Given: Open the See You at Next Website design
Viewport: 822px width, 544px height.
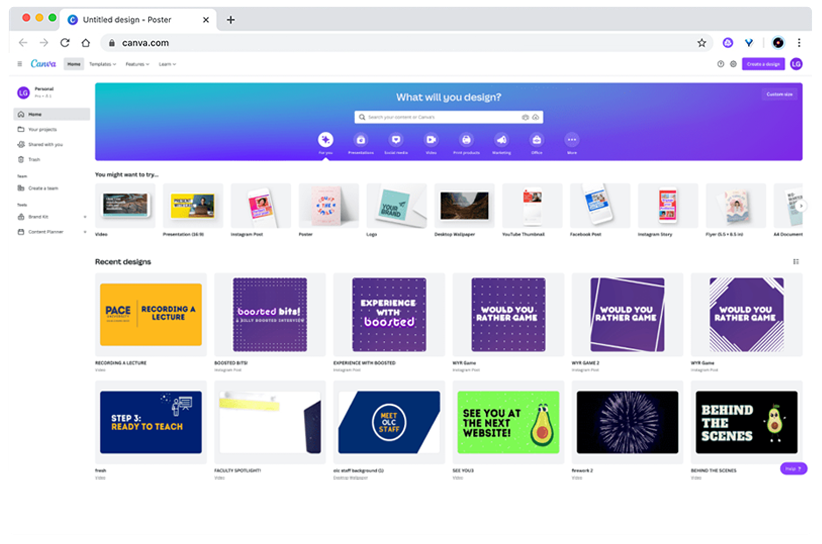Looking at the screenshot, I should [509, 422].
